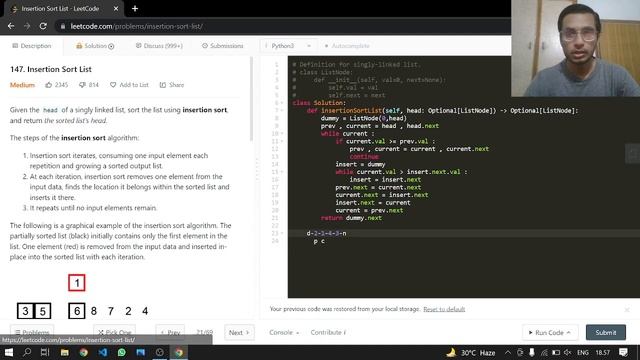This screenshot has height=360, width=640.
Task: Open first Chrome icon in taskbar
Action: [84, 352]
